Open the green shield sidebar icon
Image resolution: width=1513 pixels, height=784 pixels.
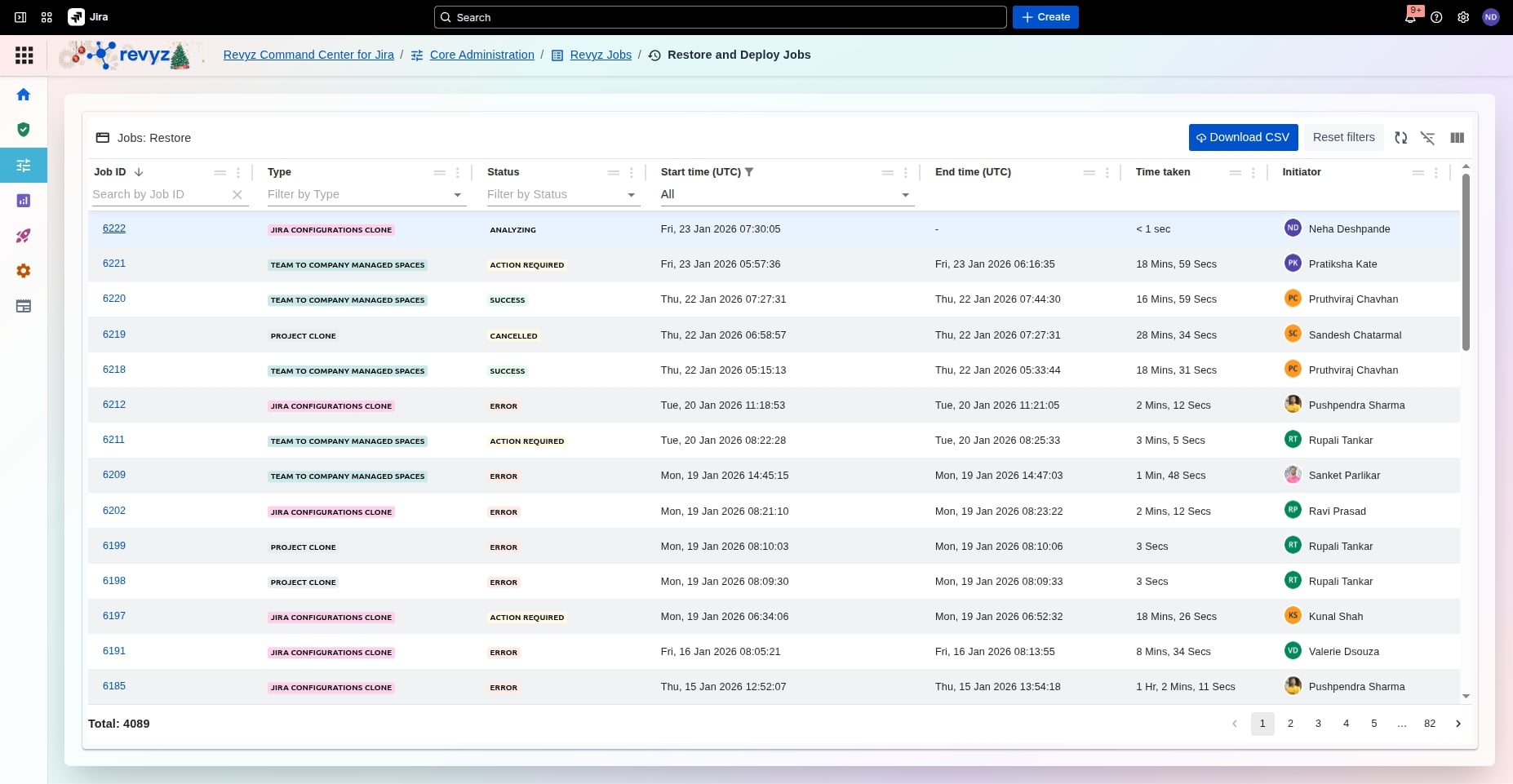click(24, 130)
